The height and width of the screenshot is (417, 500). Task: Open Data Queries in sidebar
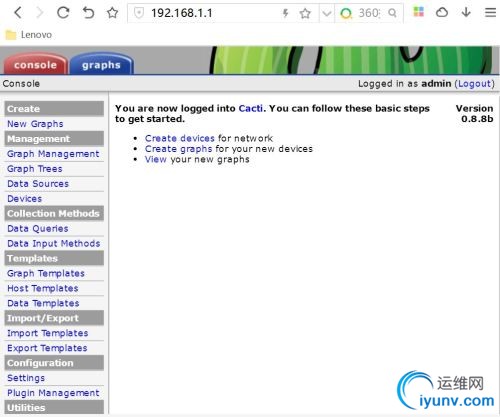(x=38, y=228)
